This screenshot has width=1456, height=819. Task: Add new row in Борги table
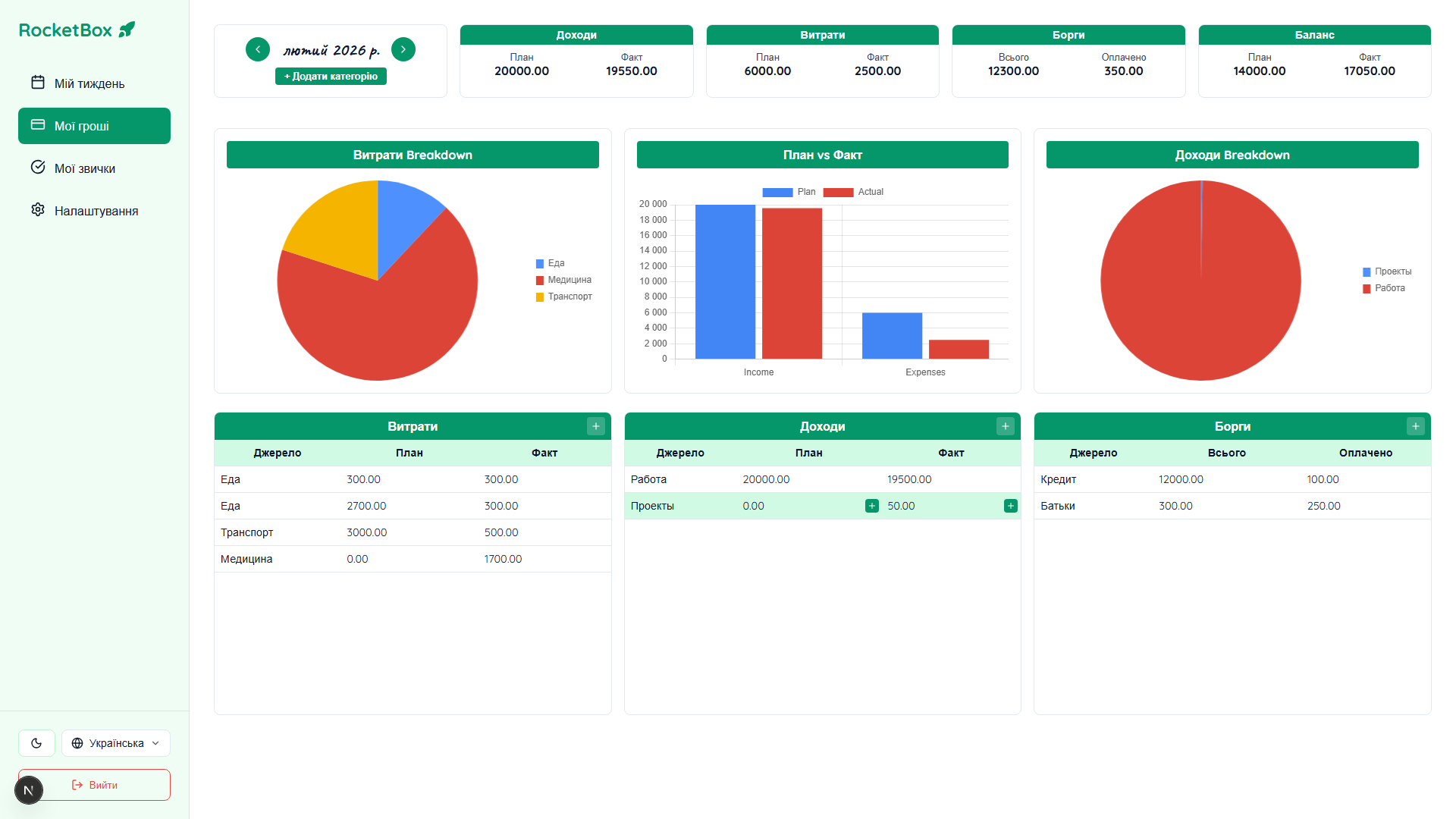(1415, 426)
